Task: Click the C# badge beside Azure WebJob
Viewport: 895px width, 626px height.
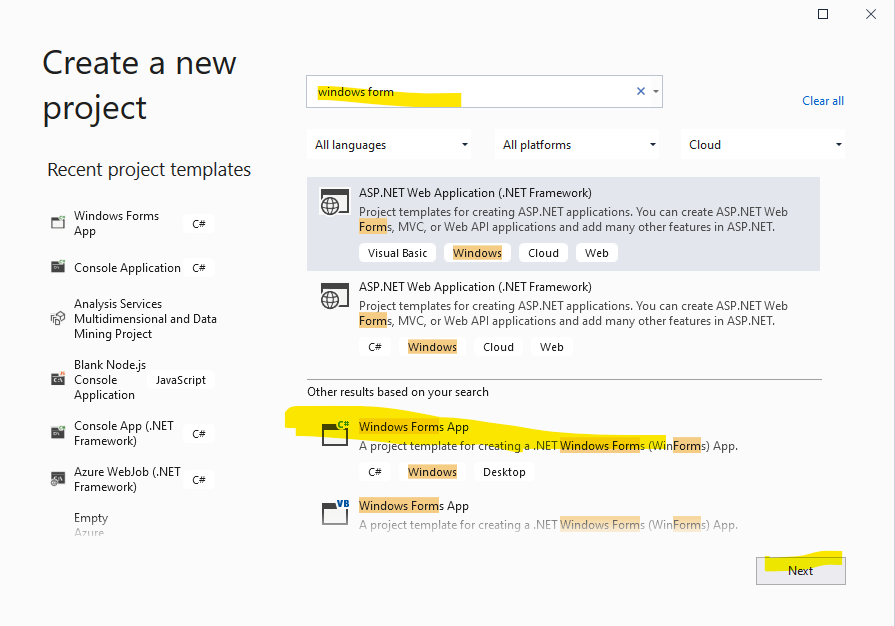Action: point(199,480)
